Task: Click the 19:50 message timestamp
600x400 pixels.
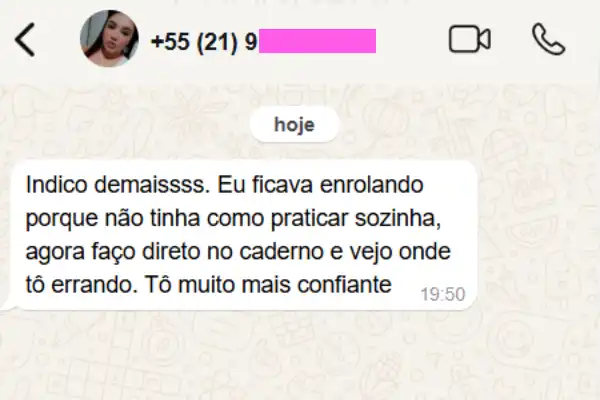Action: (443, 294)
